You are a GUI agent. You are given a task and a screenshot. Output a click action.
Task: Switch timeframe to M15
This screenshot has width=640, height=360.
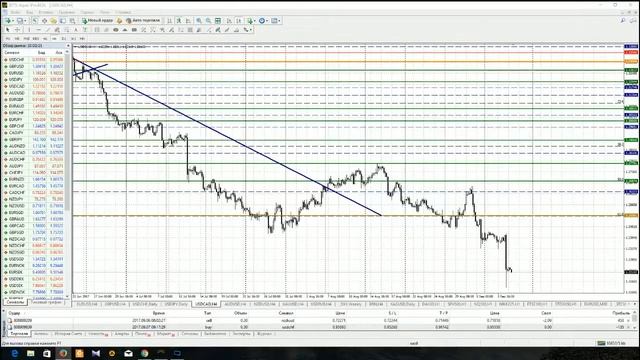pos(27,38)
